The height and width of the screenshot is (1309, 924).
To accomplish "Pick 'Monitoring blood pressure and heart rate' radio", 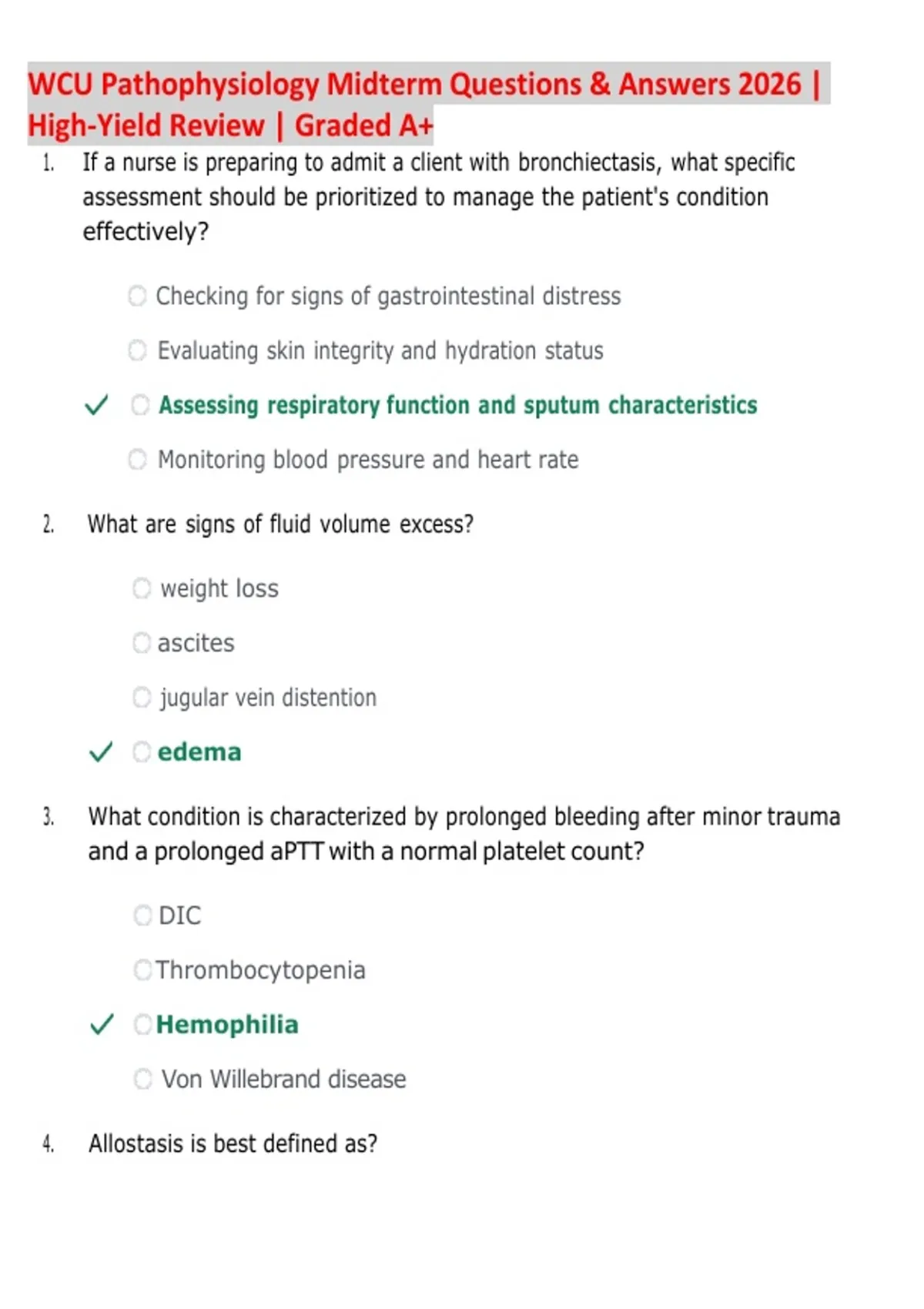I will [137, 460].
